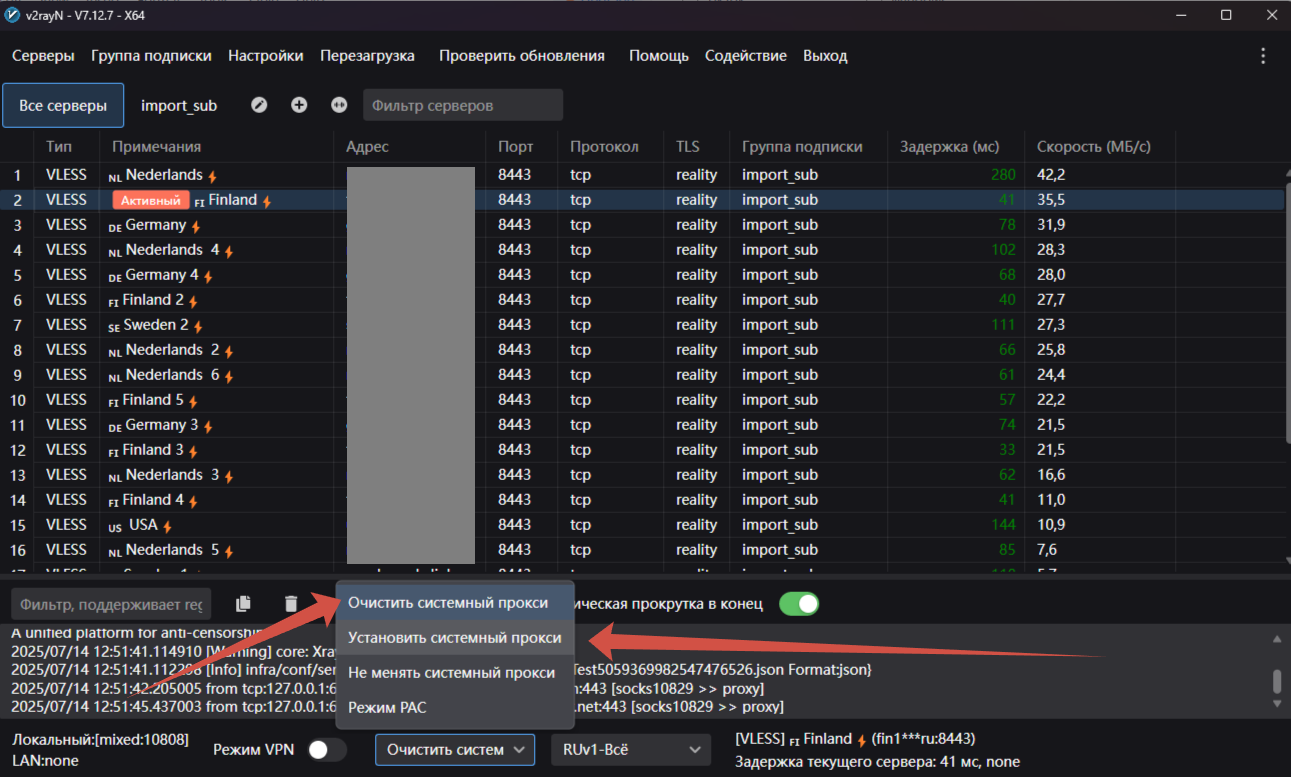
Task: Click the Выход menu item
Action: (825, 56)
